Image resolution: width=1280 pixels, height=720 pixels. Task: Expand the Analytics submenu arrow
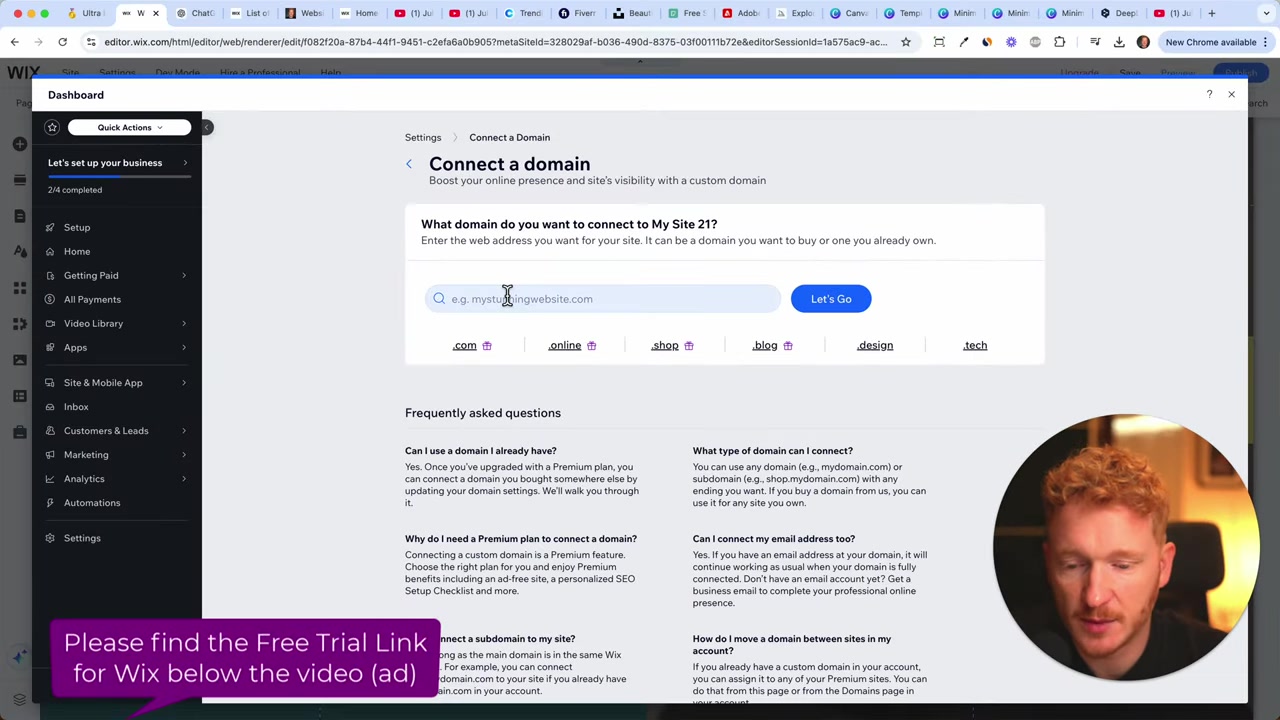point(184,478)
